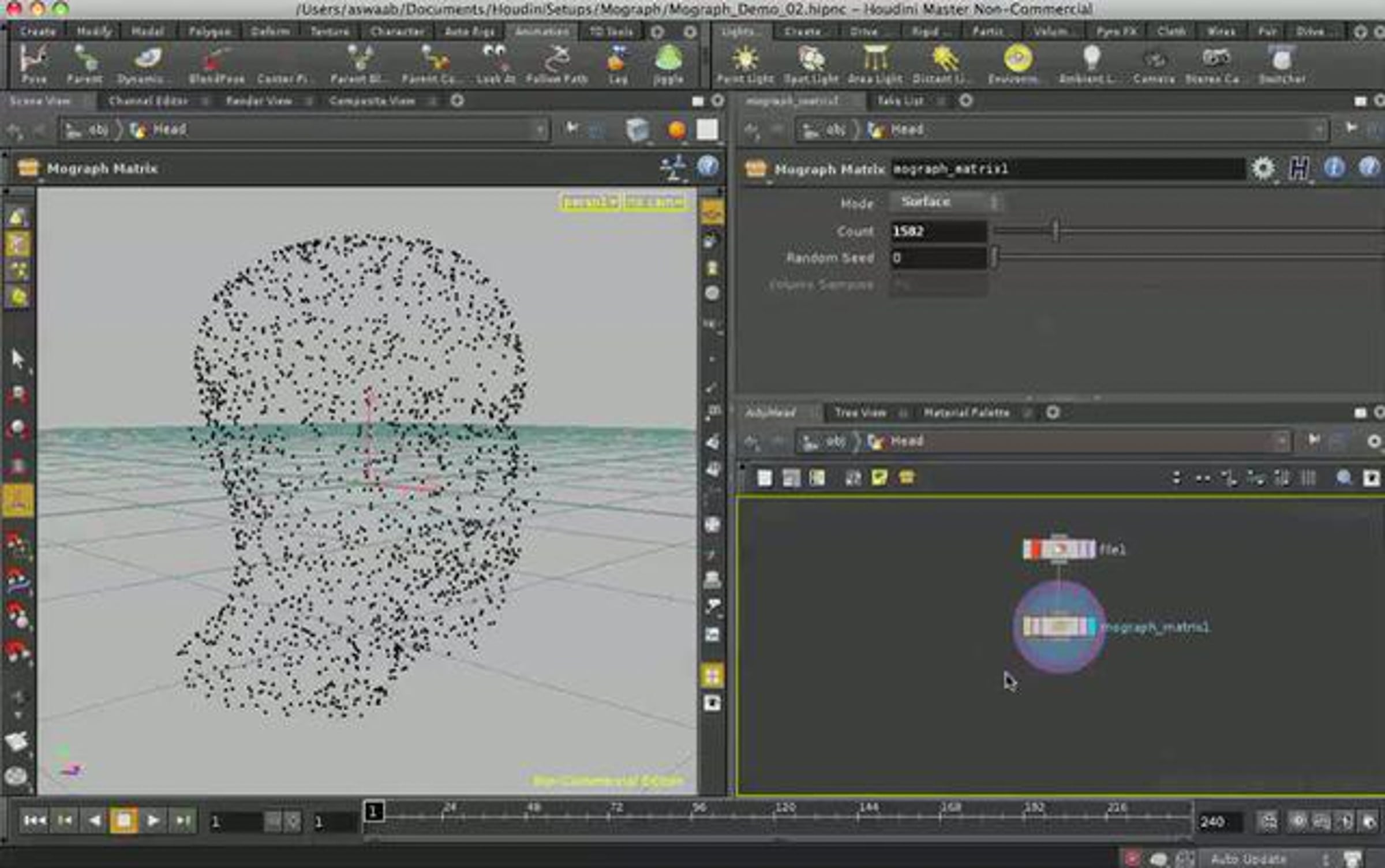Select the mograph_matrix1 node
Viewport: 1385px width, 868px height.
1058,627
